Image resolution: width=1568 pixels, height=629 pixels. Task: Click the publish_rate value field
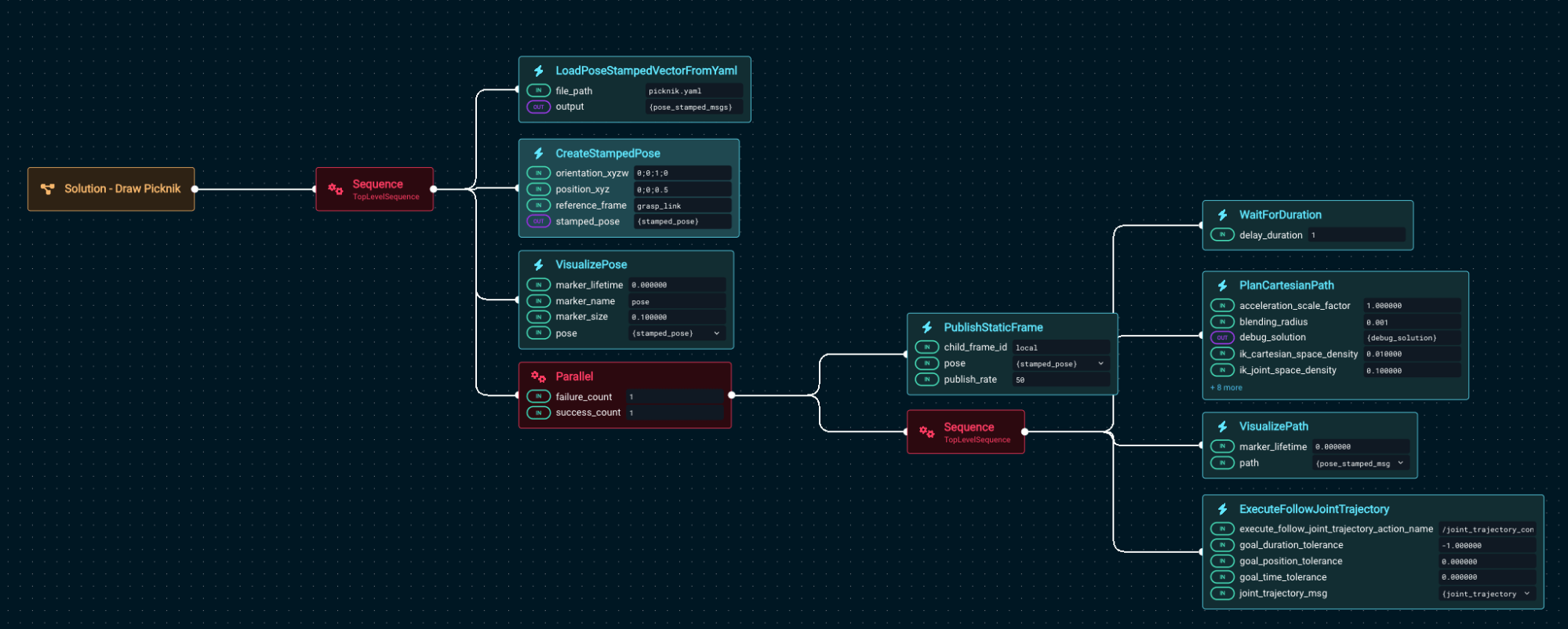[x=1060, y=380]
